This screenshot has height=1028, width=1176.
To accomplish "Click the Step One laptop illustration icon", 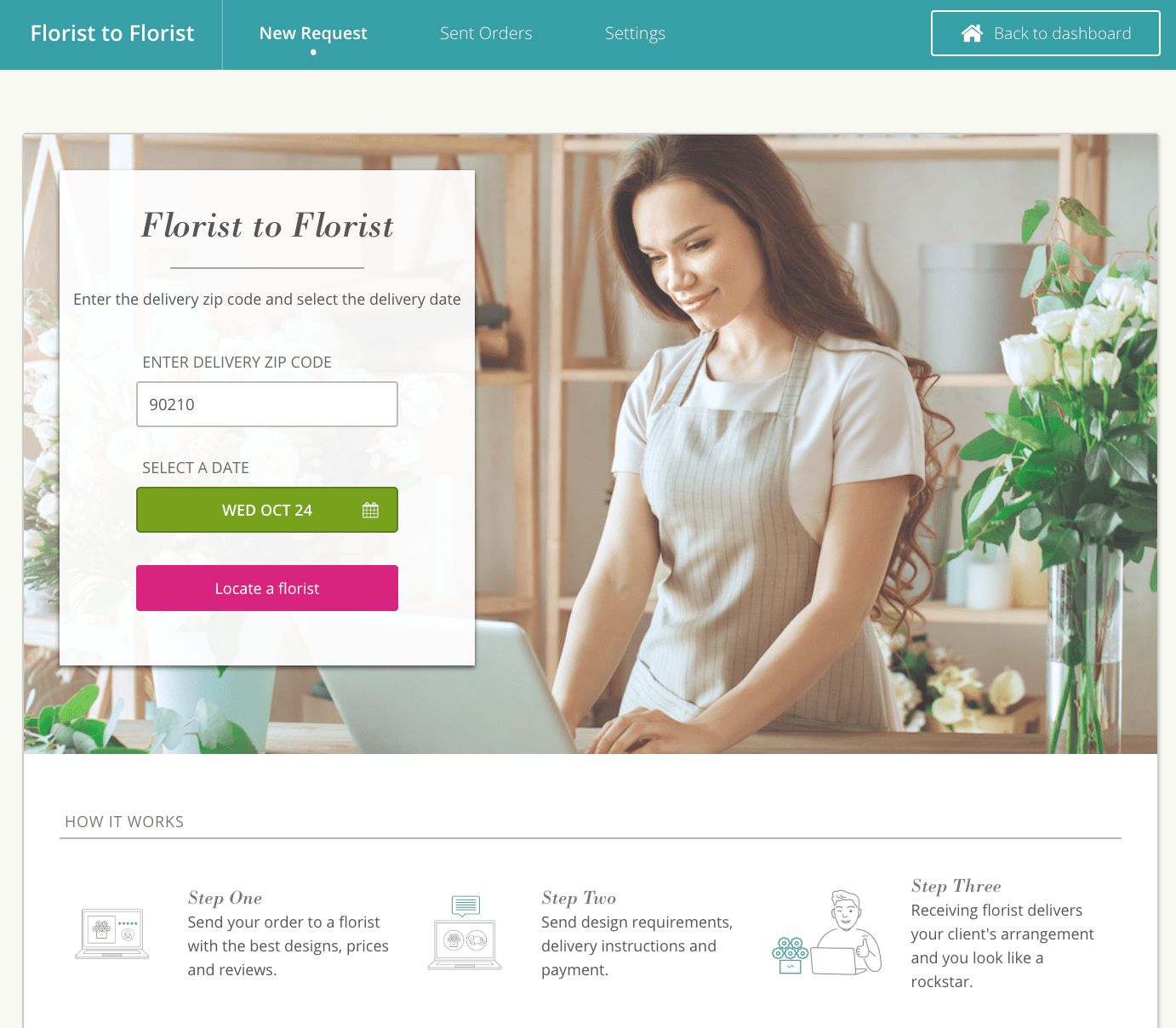I will point(112,934).
